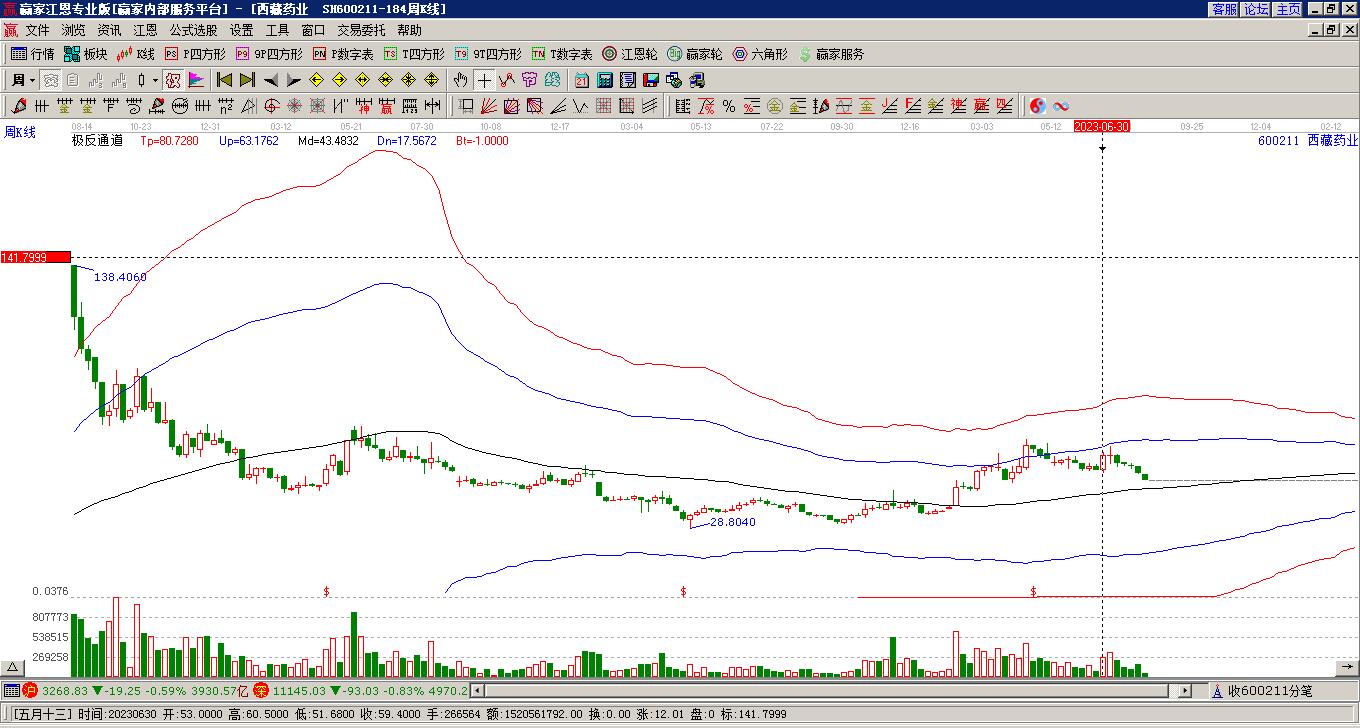Toggle the red 权 adjustment button

point(173,80)
